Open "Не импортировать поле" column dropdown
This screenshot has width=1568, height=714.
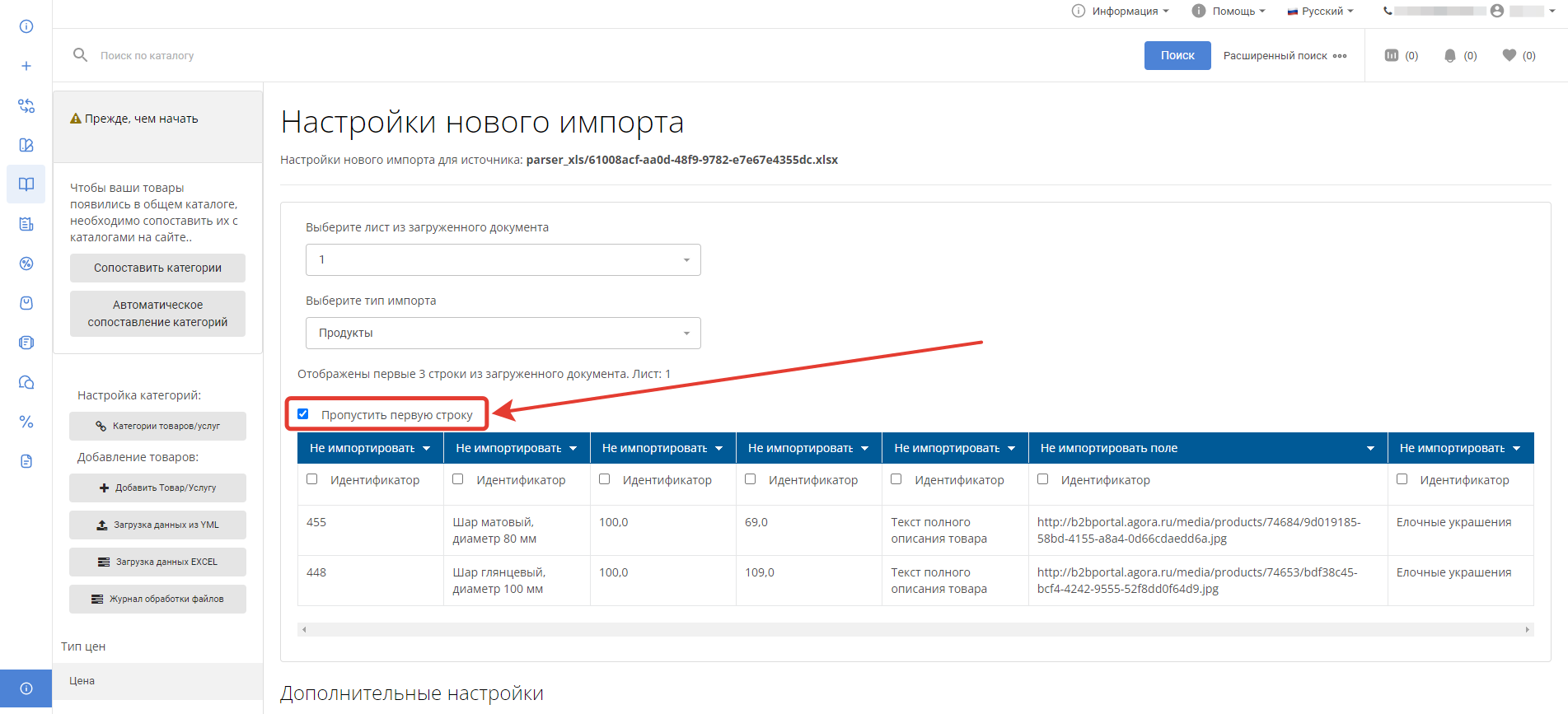click(1207, 448)
